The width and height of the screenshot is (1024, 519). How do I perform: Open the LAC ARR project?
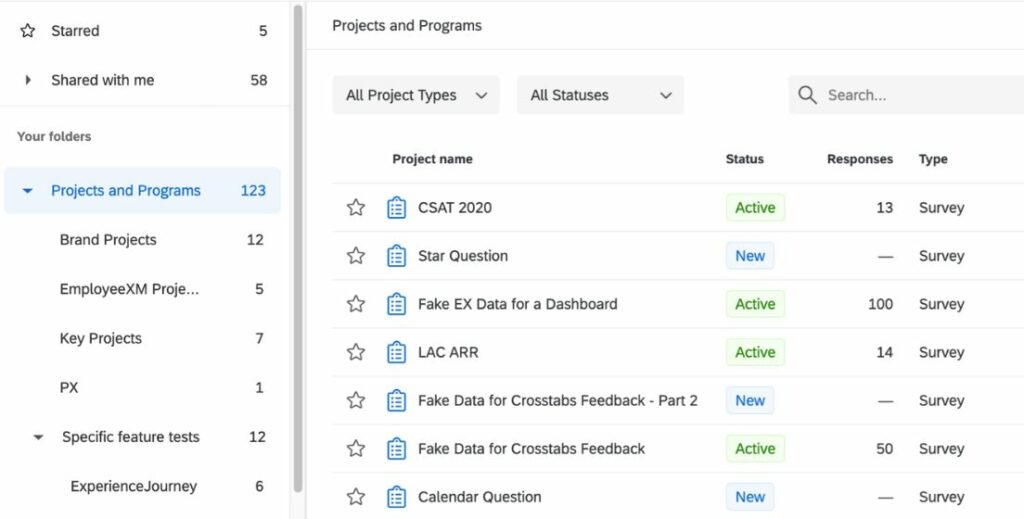tap(448, 353)
